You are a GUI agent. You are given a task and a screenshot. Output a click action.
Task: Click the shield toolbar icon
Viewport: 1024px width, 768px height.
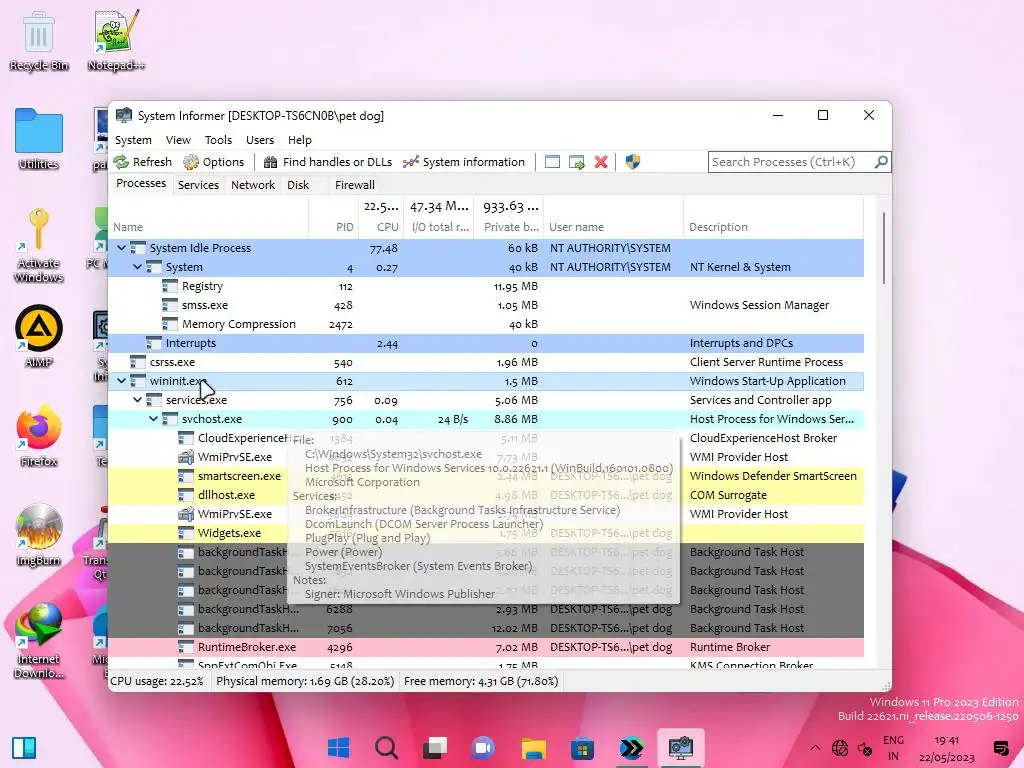click(632, 162)
